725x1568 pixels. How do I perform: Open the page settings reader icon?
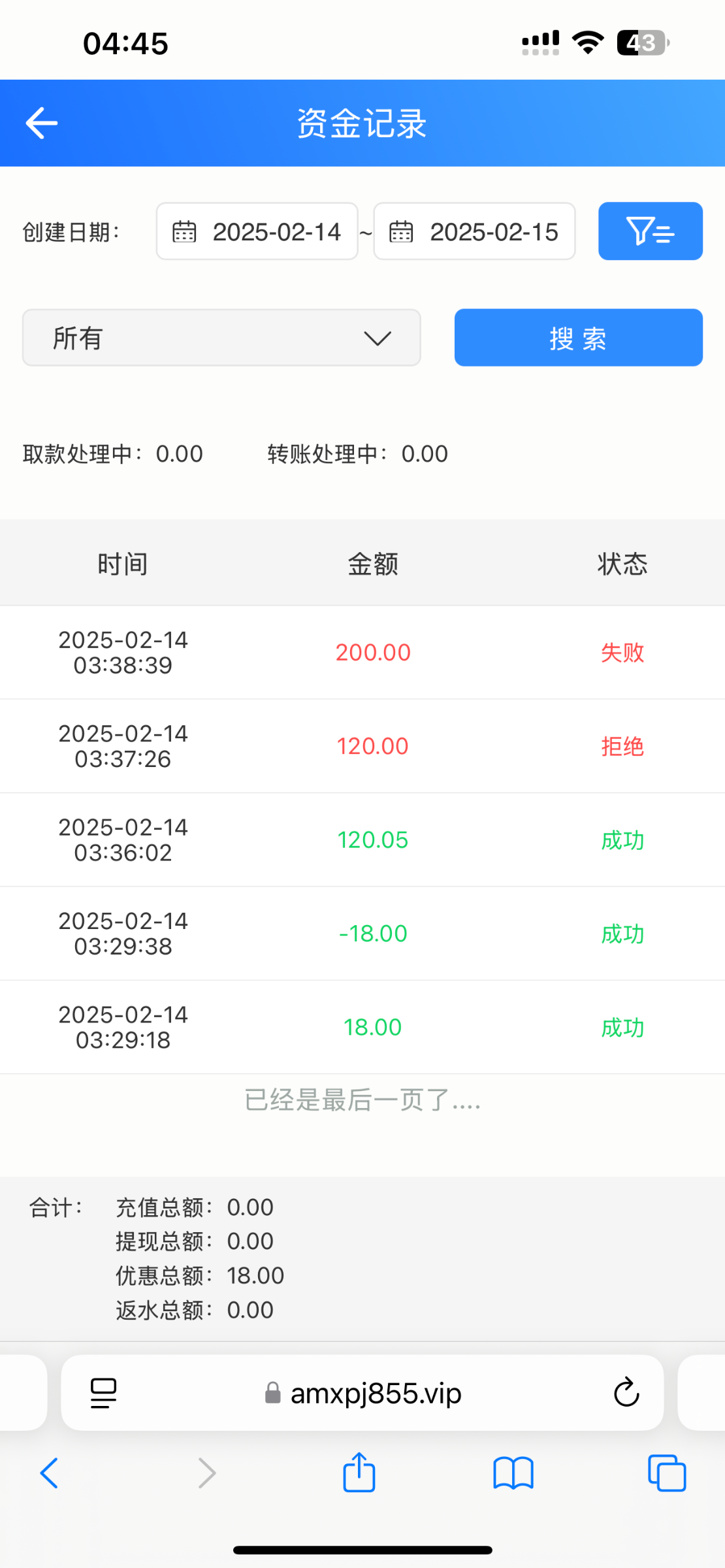click(103, 1392)
